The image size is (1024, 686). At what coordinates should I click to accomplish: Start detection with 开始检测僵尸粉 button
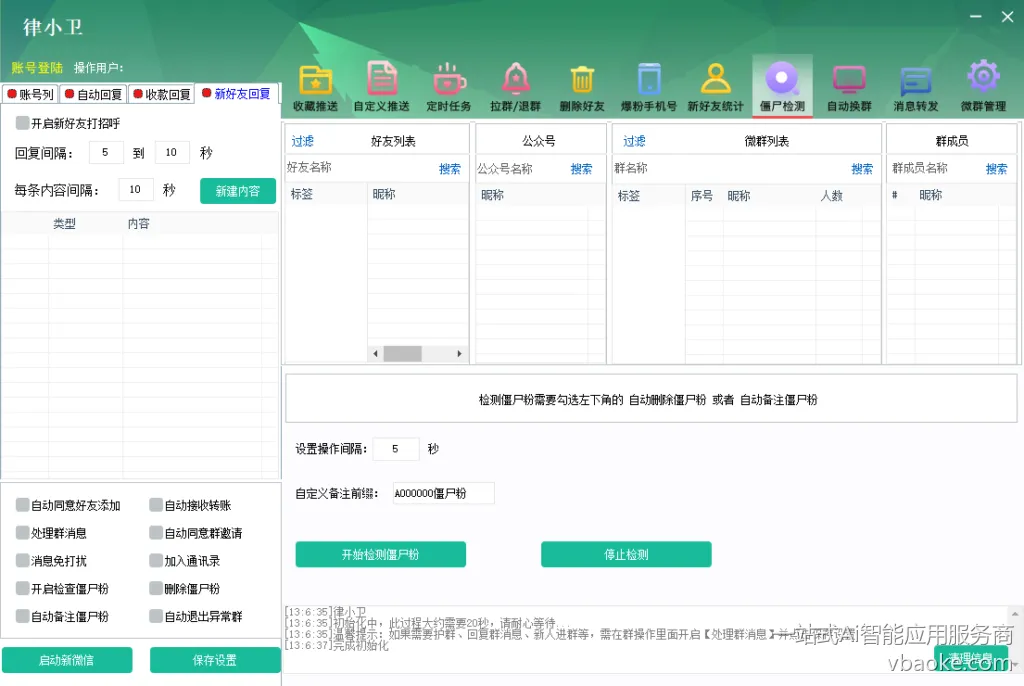pyautogui.click(x=380, y=554)
